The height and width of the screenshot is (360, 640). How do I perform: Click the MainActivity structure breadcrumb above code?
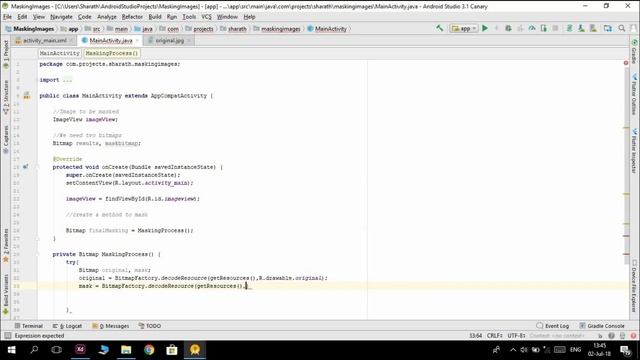click(x=60, y=53)
